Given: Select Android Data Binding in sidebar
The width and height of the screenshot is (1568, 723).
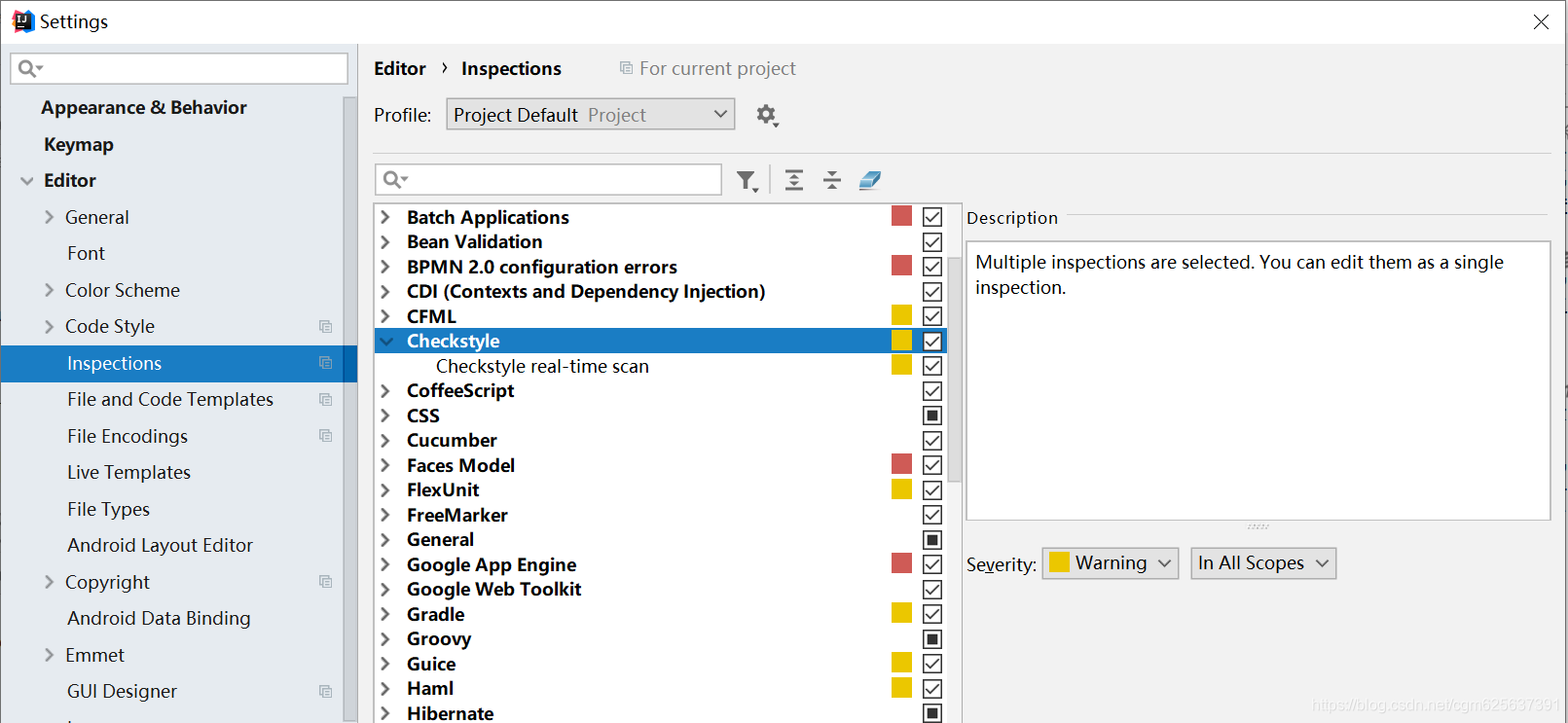Looking at the screenshot, I should [159, 619].
